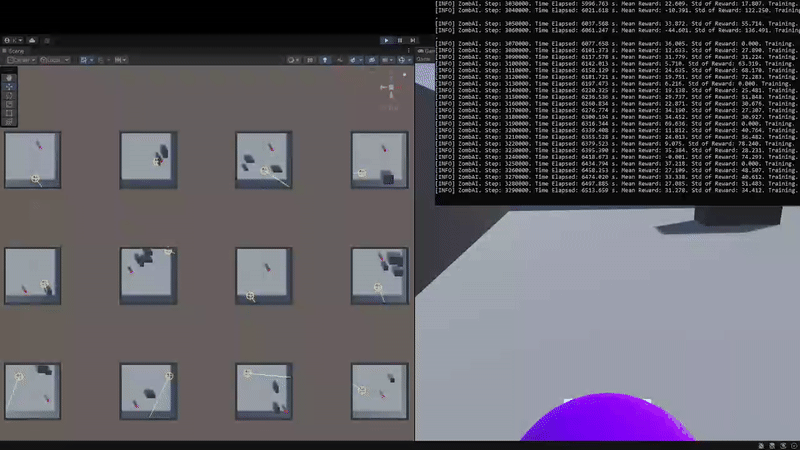Click the console line for Step 3190000

pos(617,123)
